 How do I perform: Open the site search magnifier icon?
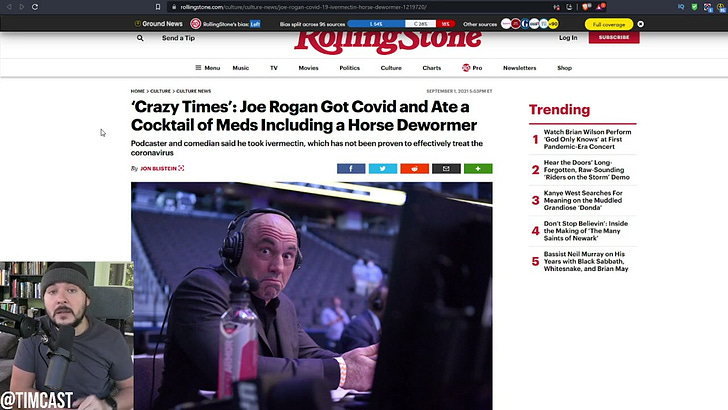coord(140,38)
